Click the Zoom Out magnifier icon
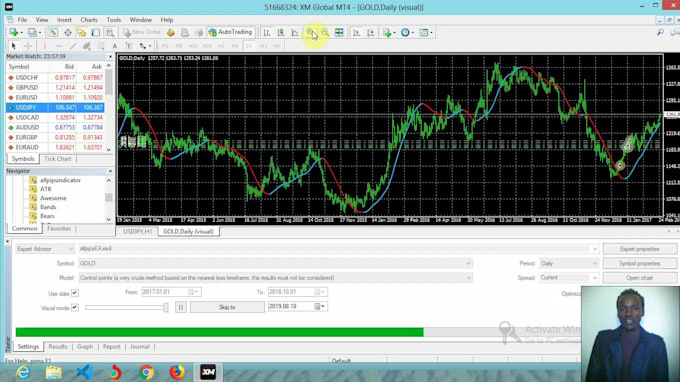The height and width of the screenshot is (382, 680). (x=324, y=33)
